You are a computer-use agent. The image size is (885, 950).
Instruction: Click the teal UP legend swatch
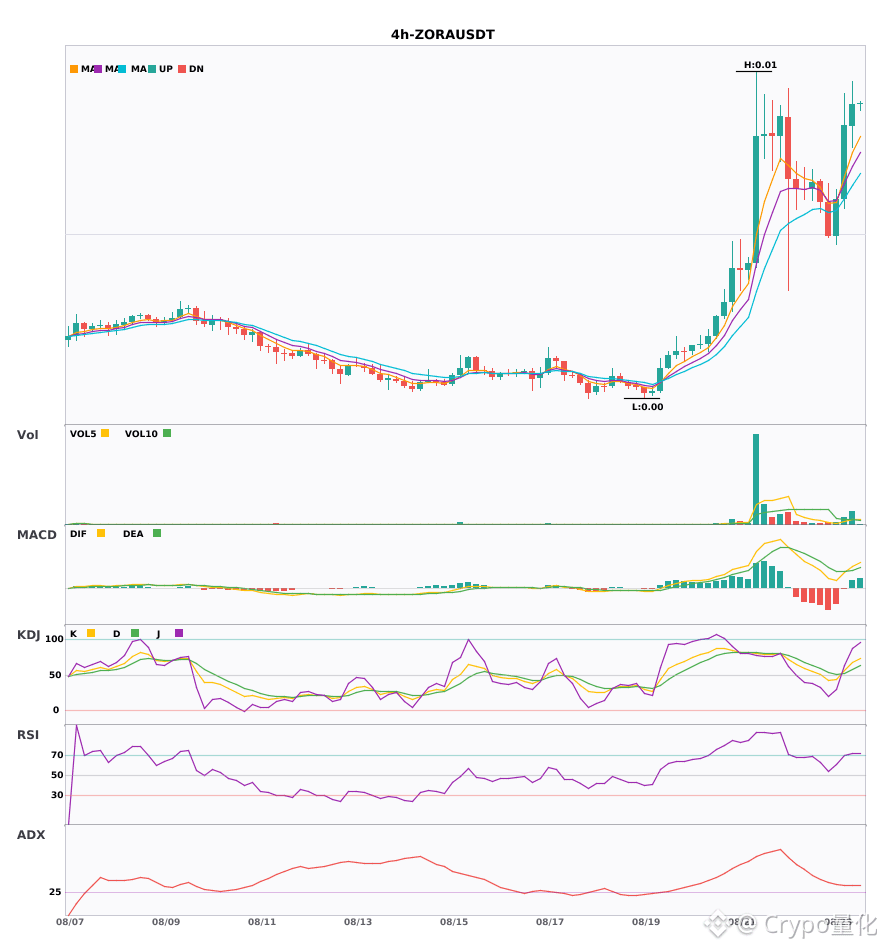[x=152, y=69]
